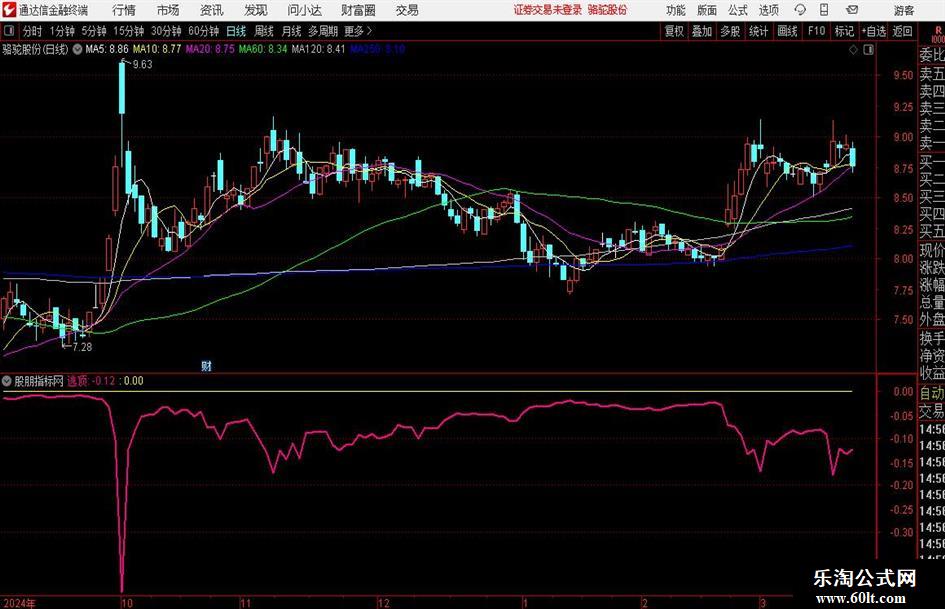
Task: Open the 版面 menu
Action: click(x=706, y=10)
